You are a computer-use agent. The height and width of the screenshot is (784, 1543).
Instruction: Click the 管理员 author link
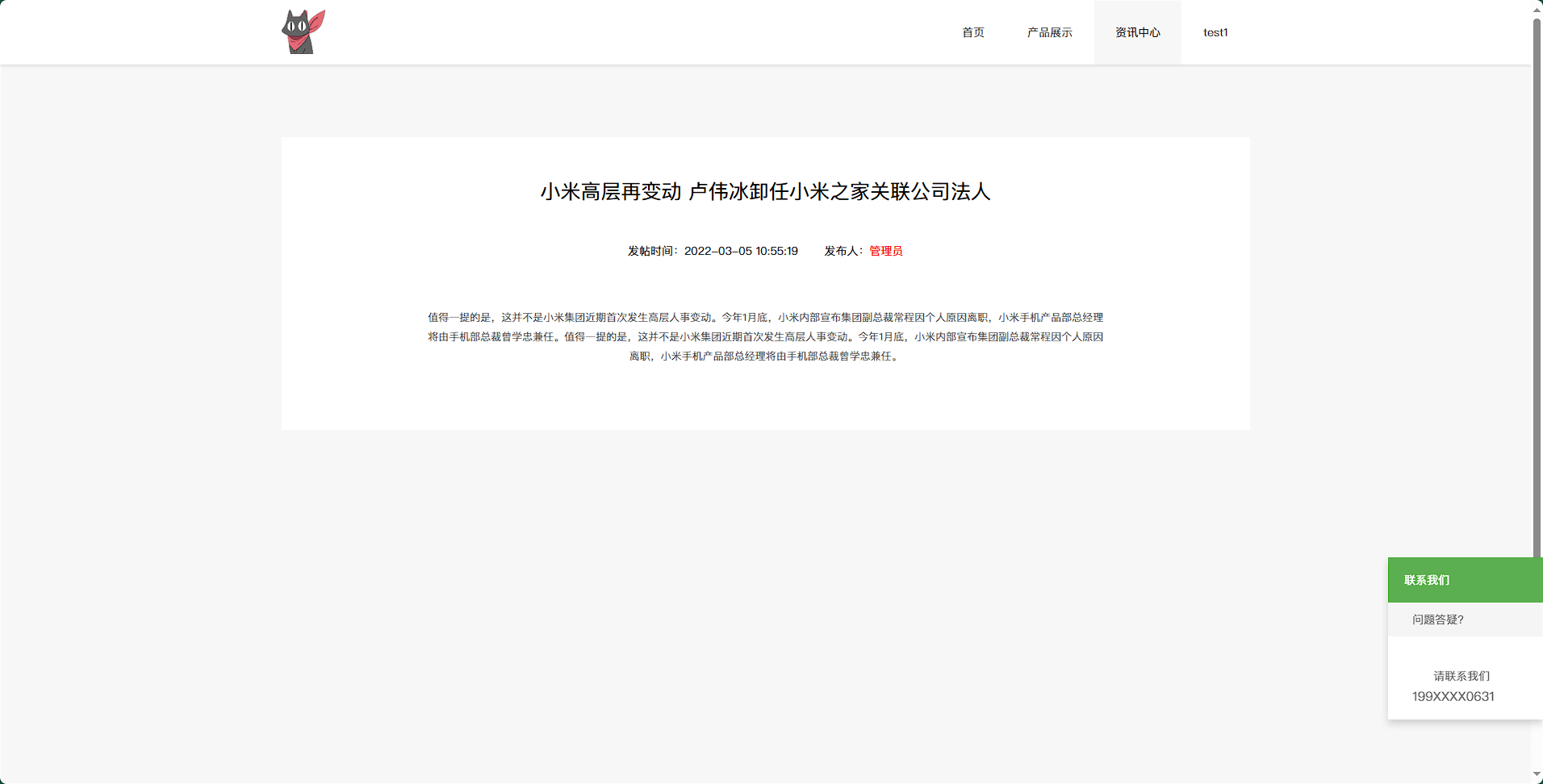[x=886, y=251]
